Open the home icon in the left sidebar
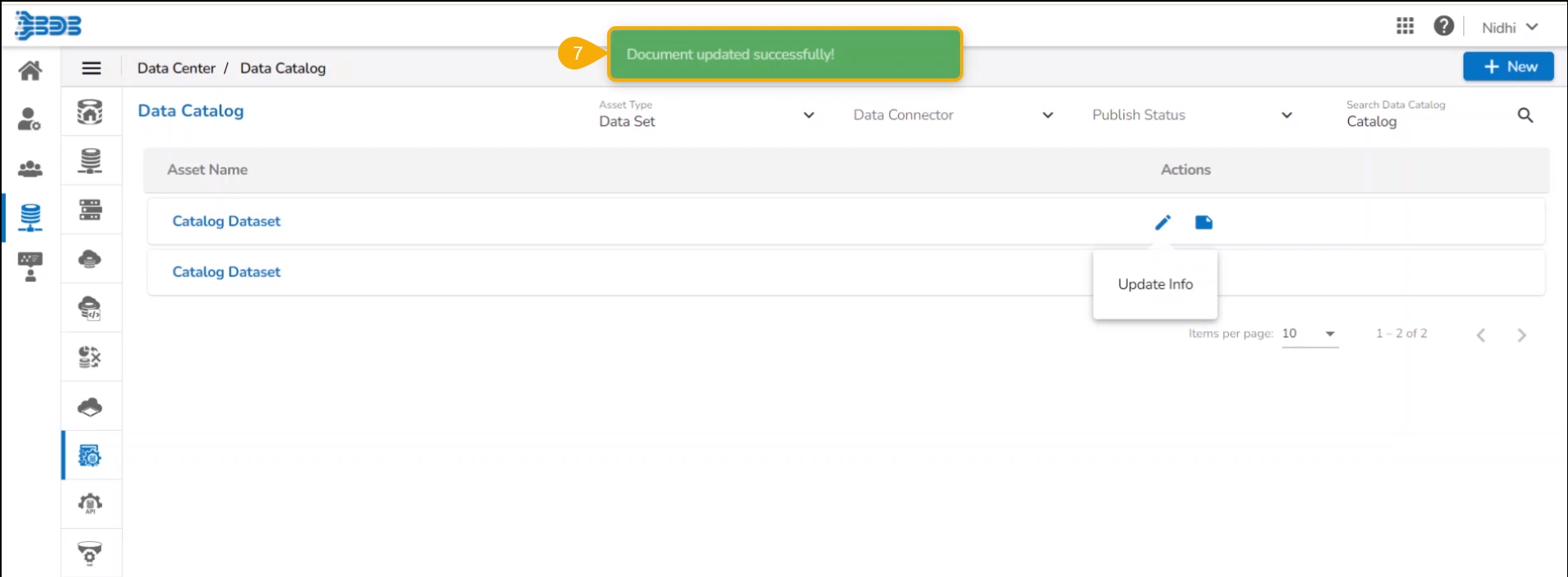The image size is (1568, 577). click(30, 70)
